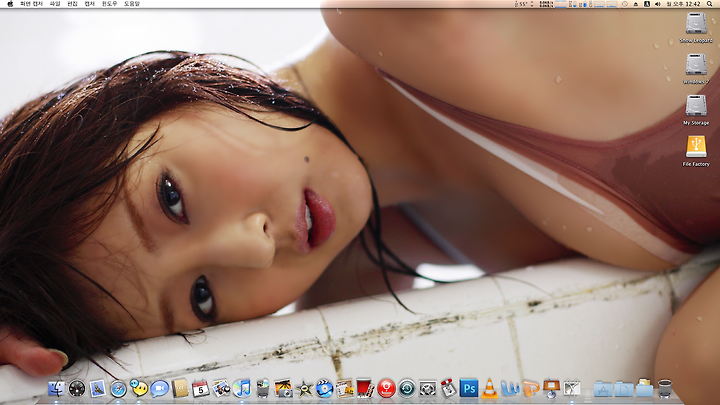The image size is (720, 405).
Task: Launch Microsoft Word W icon
Action: [510, 389]
